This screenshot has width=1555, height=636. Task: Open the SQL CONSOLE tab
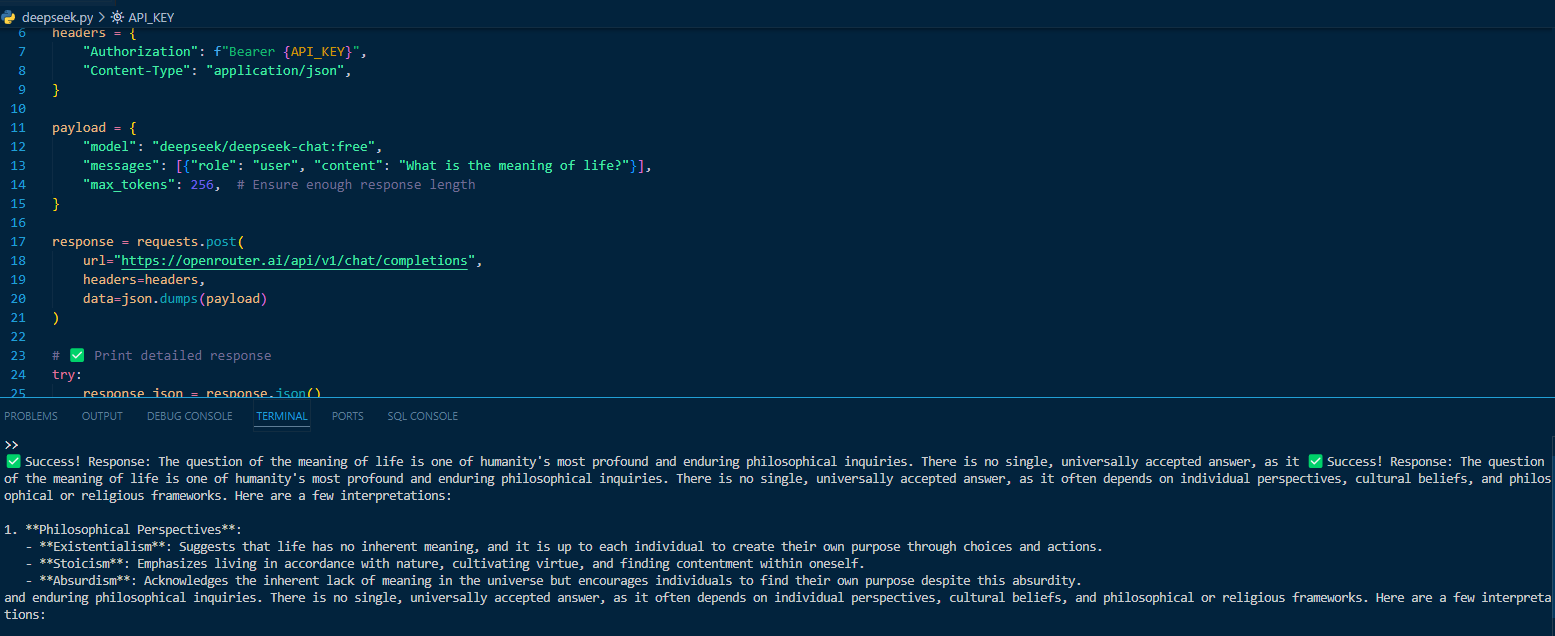tap(423, 416)
